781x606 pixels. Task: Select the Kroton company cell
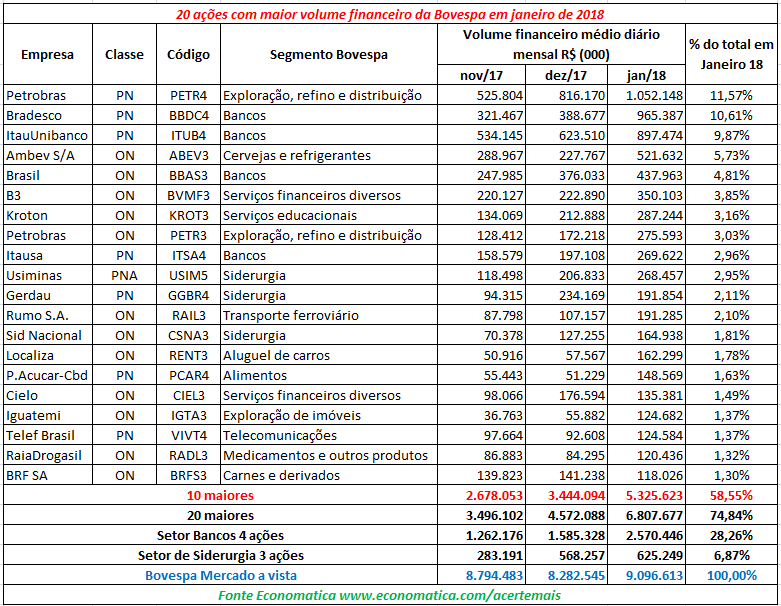[x=48, y=215]
